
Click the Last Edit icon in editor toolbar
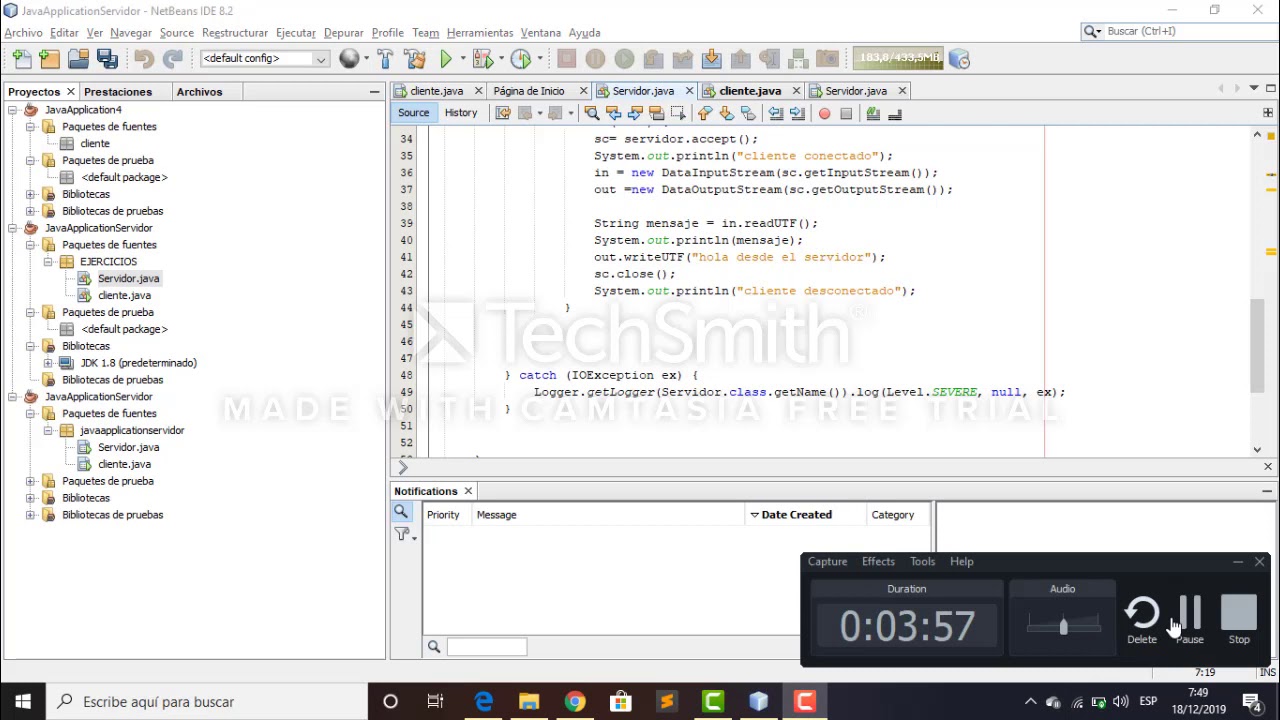[x=502, y=113]
